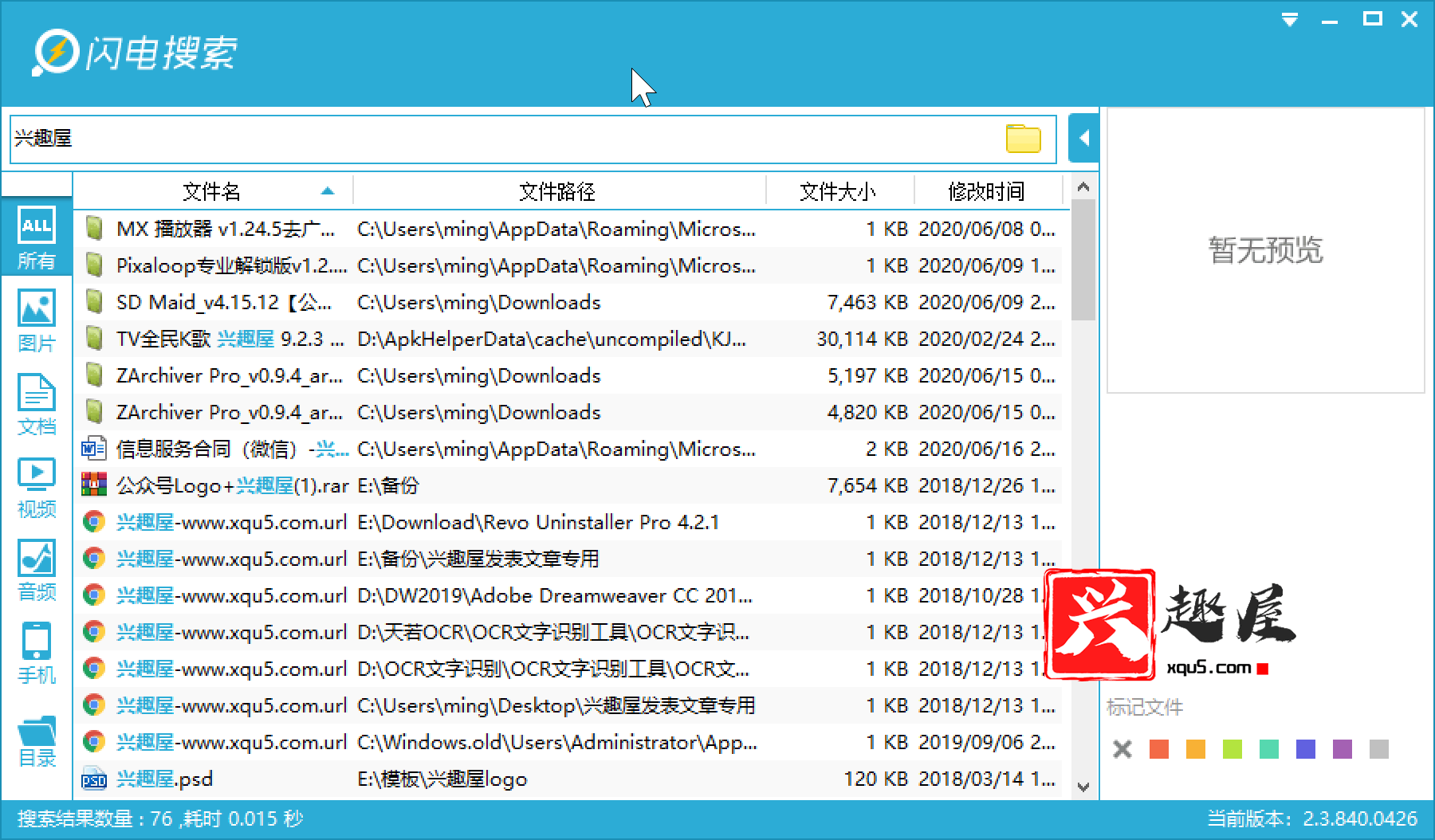This screenshot has width=1435, height=840.
Task: Click Word document icon of 信息服务合同 row
Action: (x=94, y=449)
